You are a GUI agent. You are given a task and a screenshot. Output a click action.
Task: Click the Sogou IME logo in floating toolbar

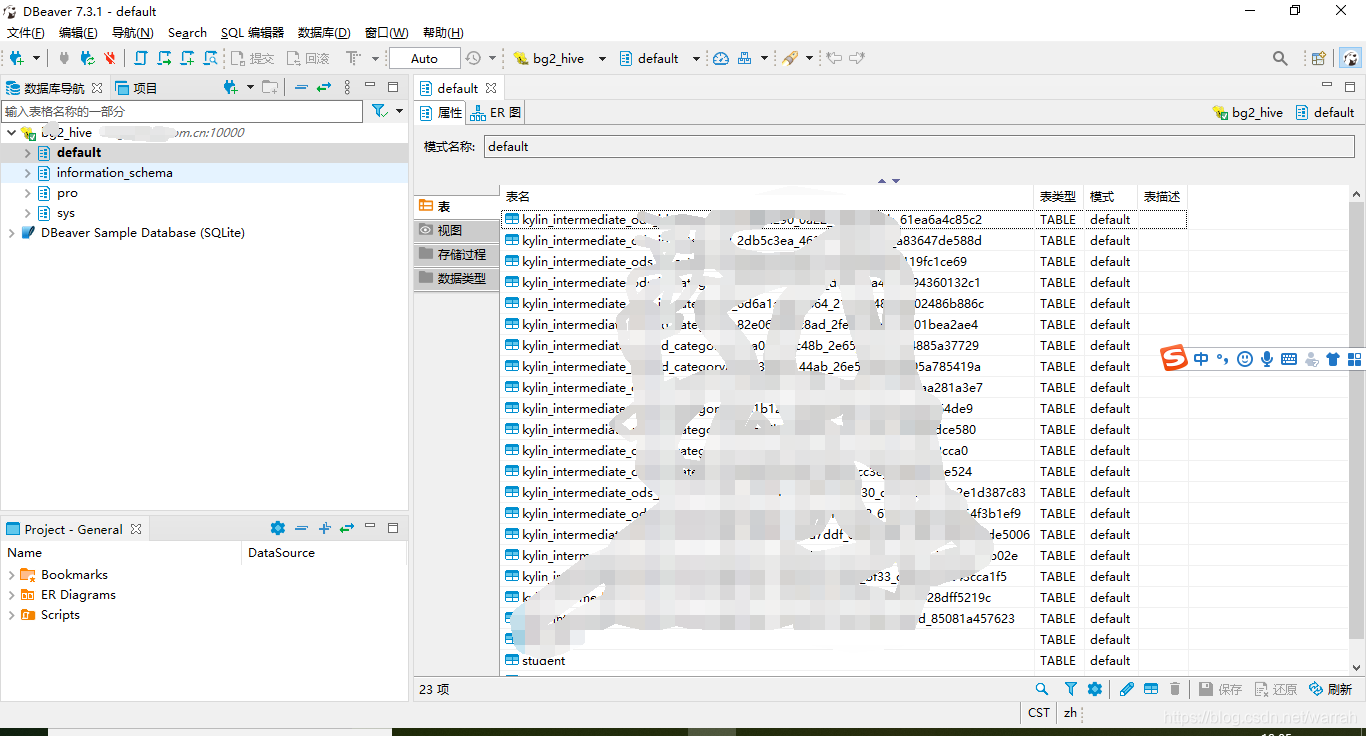pyautogui.click(x=1174, y=358)
